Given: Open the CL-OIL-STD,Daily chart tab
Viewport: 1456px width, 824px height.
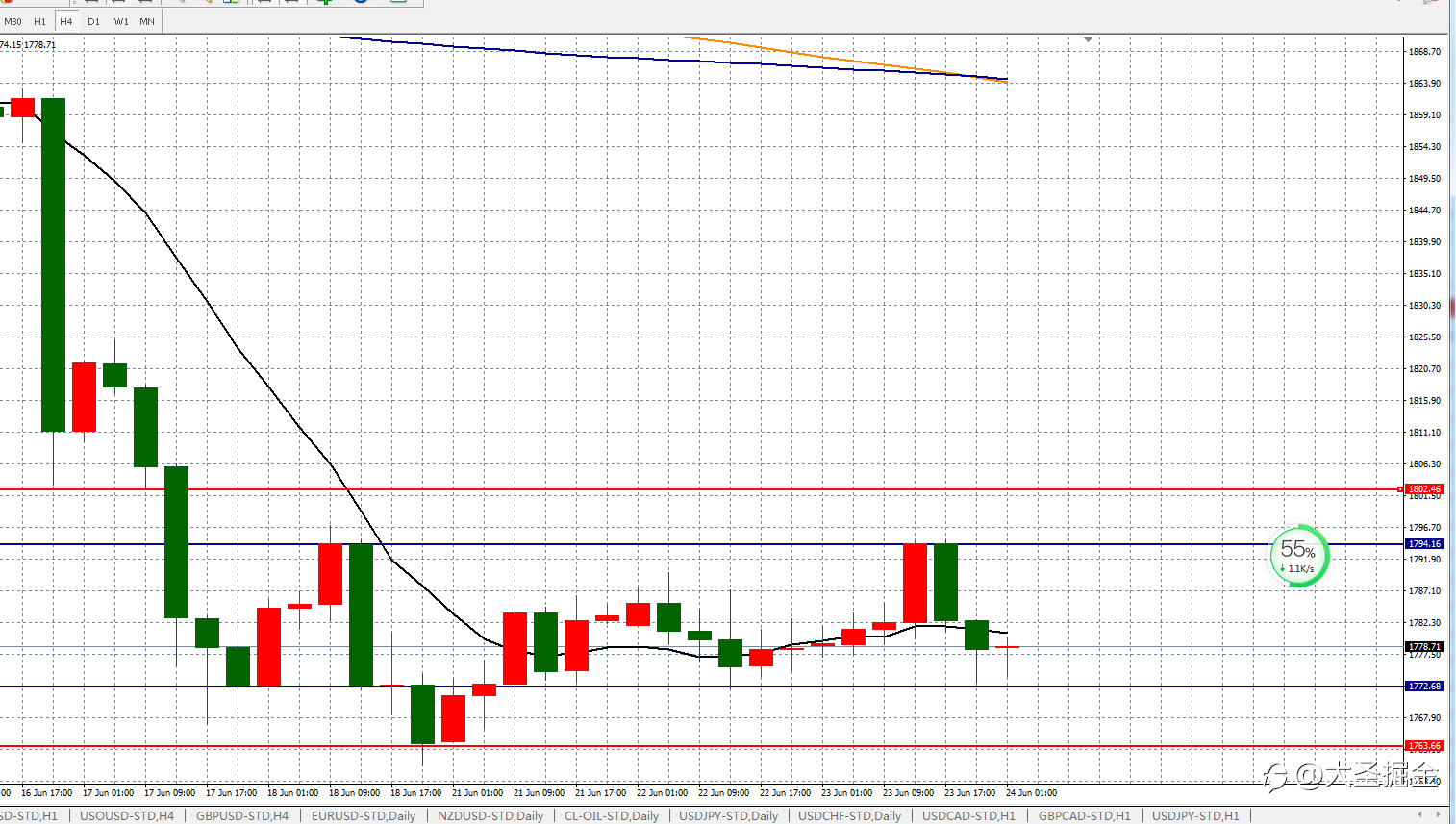Looking at the screenshot, I should pos(612,815).
